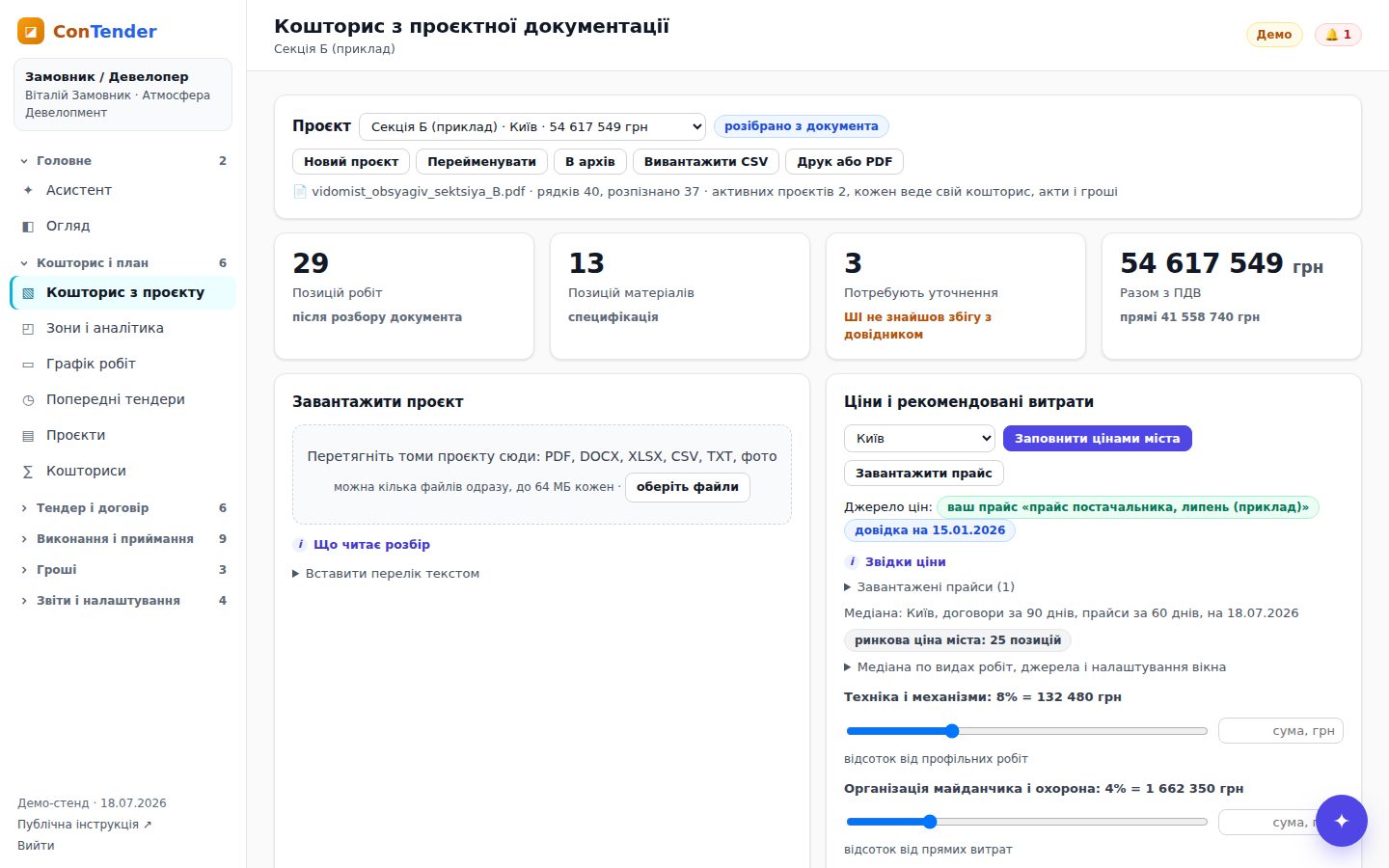Open Попередні тендери page
Image resolution: width=1389 pixels, height=868 pixels.
click(123, 399)
